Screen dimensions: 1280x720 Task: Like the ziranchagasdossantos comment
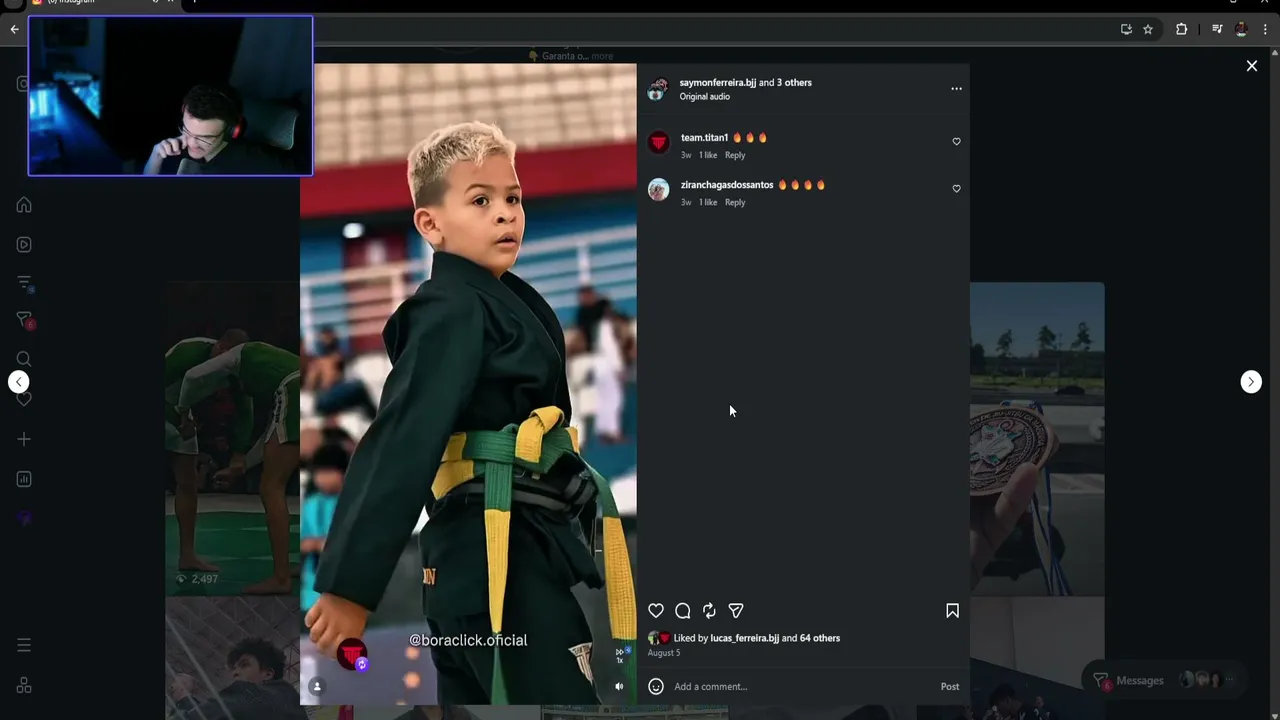pos(956,189)
